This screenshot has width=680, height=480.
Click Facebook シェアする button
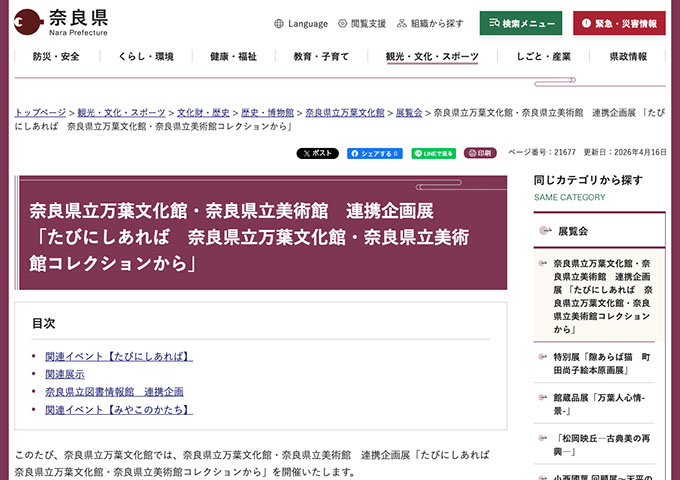[x=375, y=153]
